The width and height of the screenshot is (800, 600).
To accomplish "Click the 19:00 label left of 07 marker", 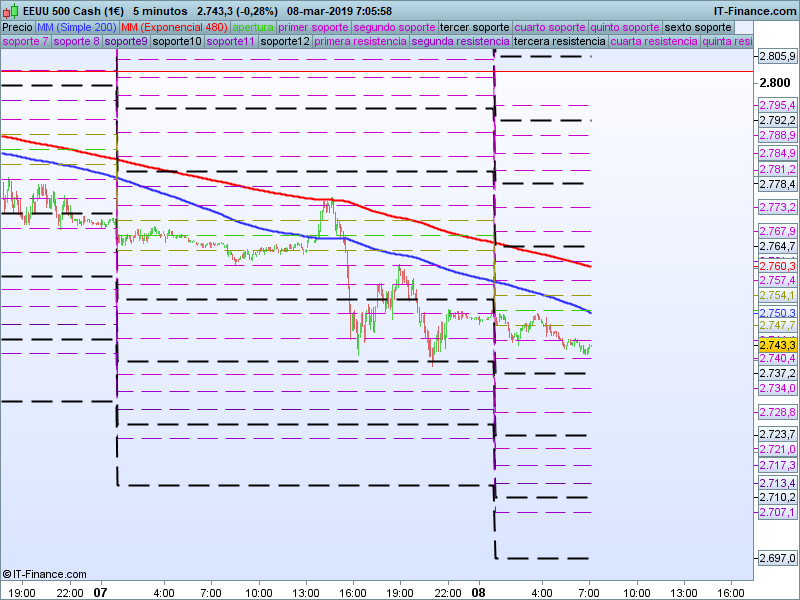I will pos(23,593).
